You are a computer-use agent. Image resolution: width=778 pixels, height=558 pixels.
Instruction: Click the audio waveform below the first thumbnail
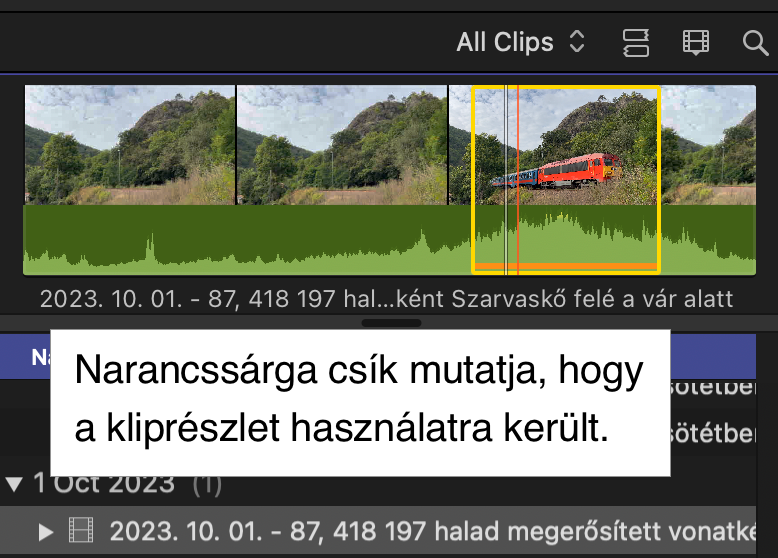[x=130, y=240]
